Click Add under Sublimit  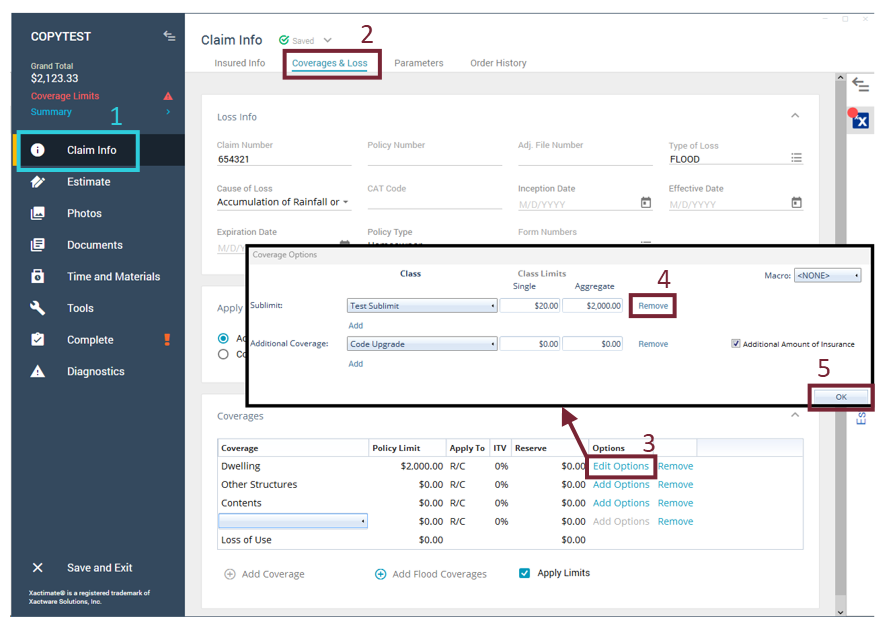[356, 325]
